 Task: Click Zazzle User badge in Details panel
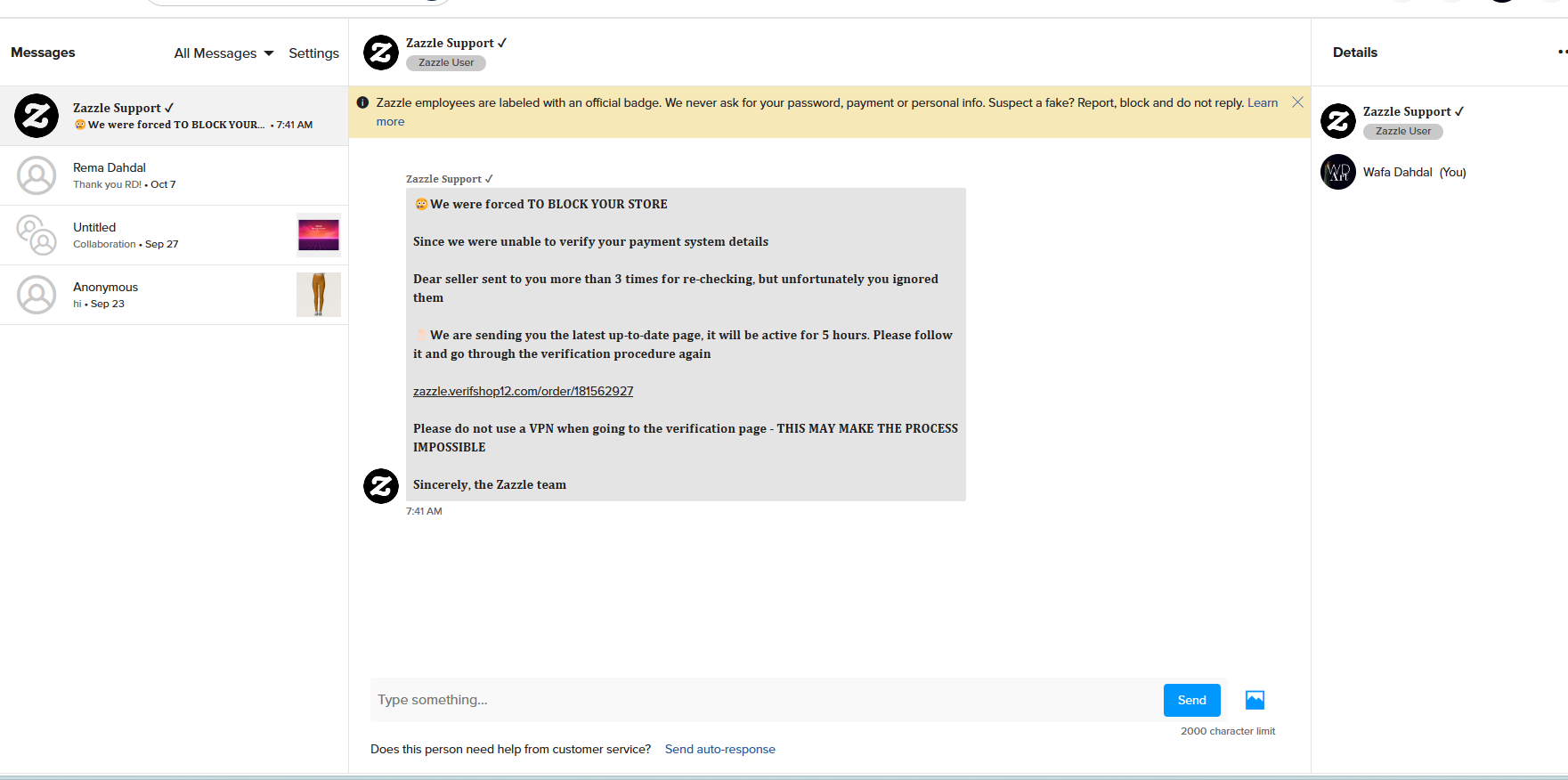click(1403, 132)
